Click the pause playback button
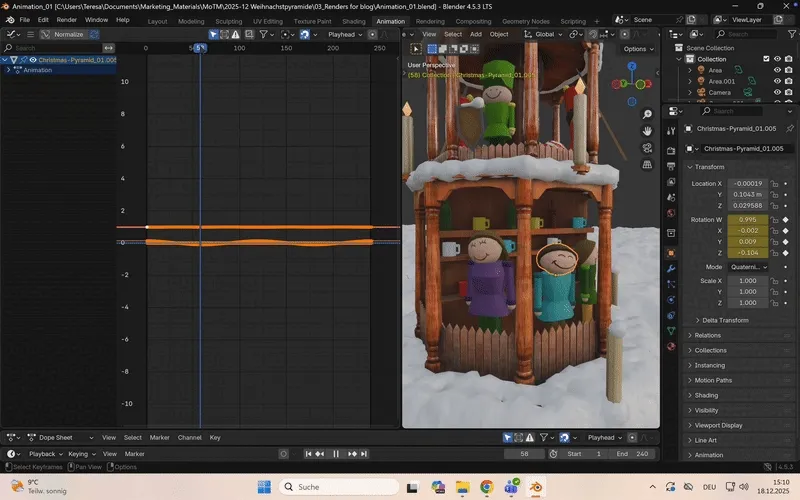The height and width of the screenshot is (500, 800). (336, 454)
